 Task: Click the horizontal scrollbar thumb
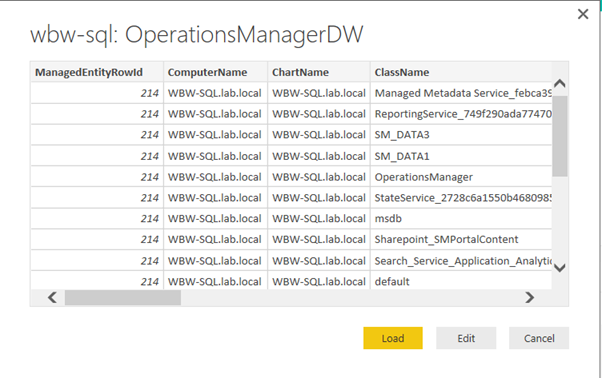click(x=123, y=297)
